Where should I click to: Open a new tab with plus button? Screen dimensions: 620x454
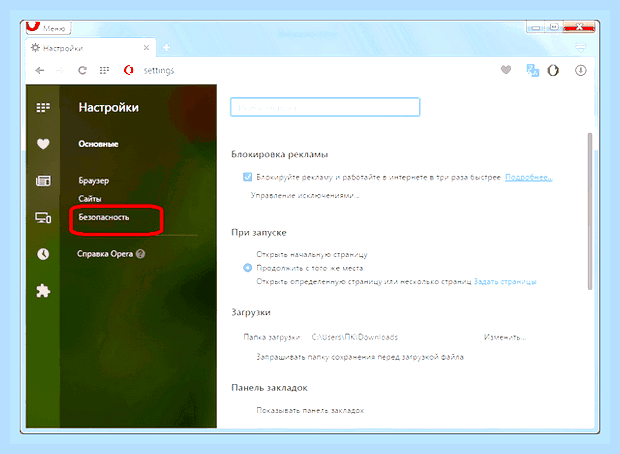[166, 48]
